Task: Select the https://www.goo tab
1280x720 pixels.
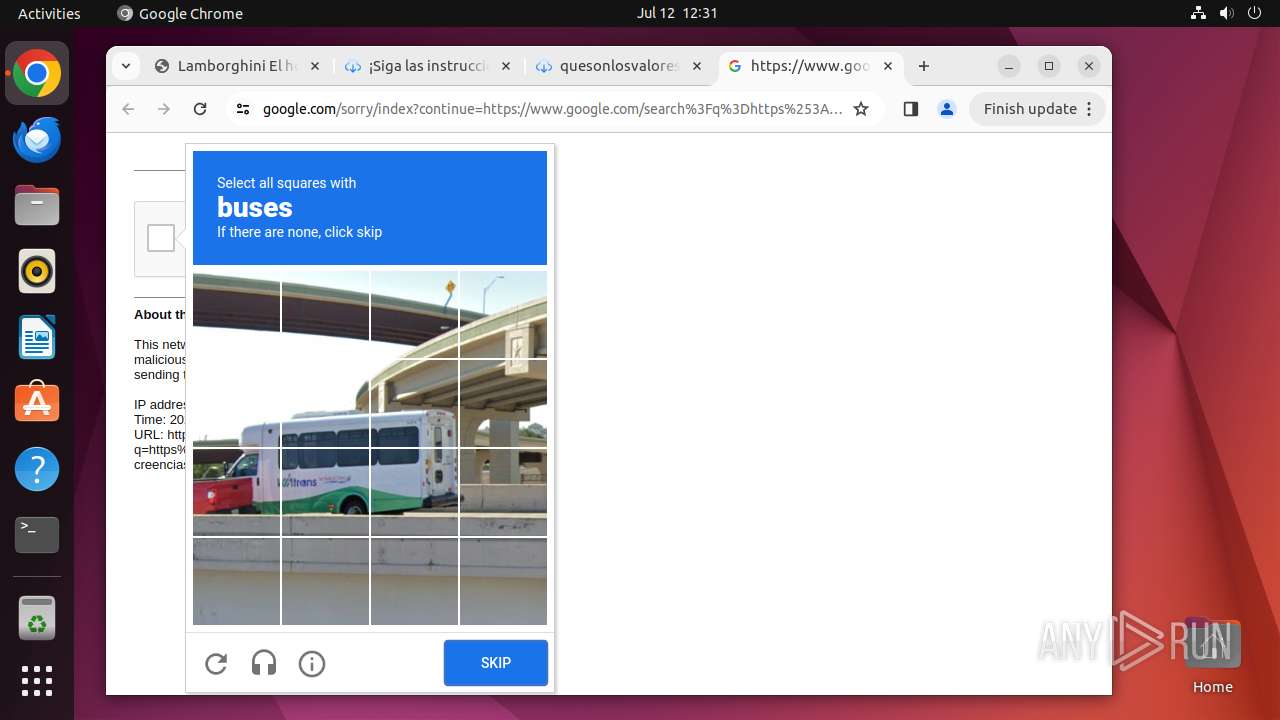Action: [x=810, y=66]
